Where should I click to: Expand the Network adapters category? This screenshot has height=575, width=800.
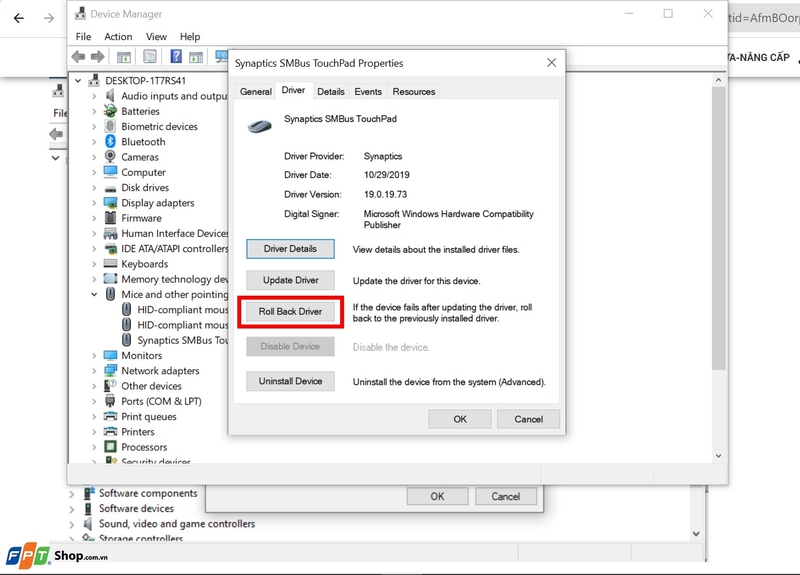point(94,371)
